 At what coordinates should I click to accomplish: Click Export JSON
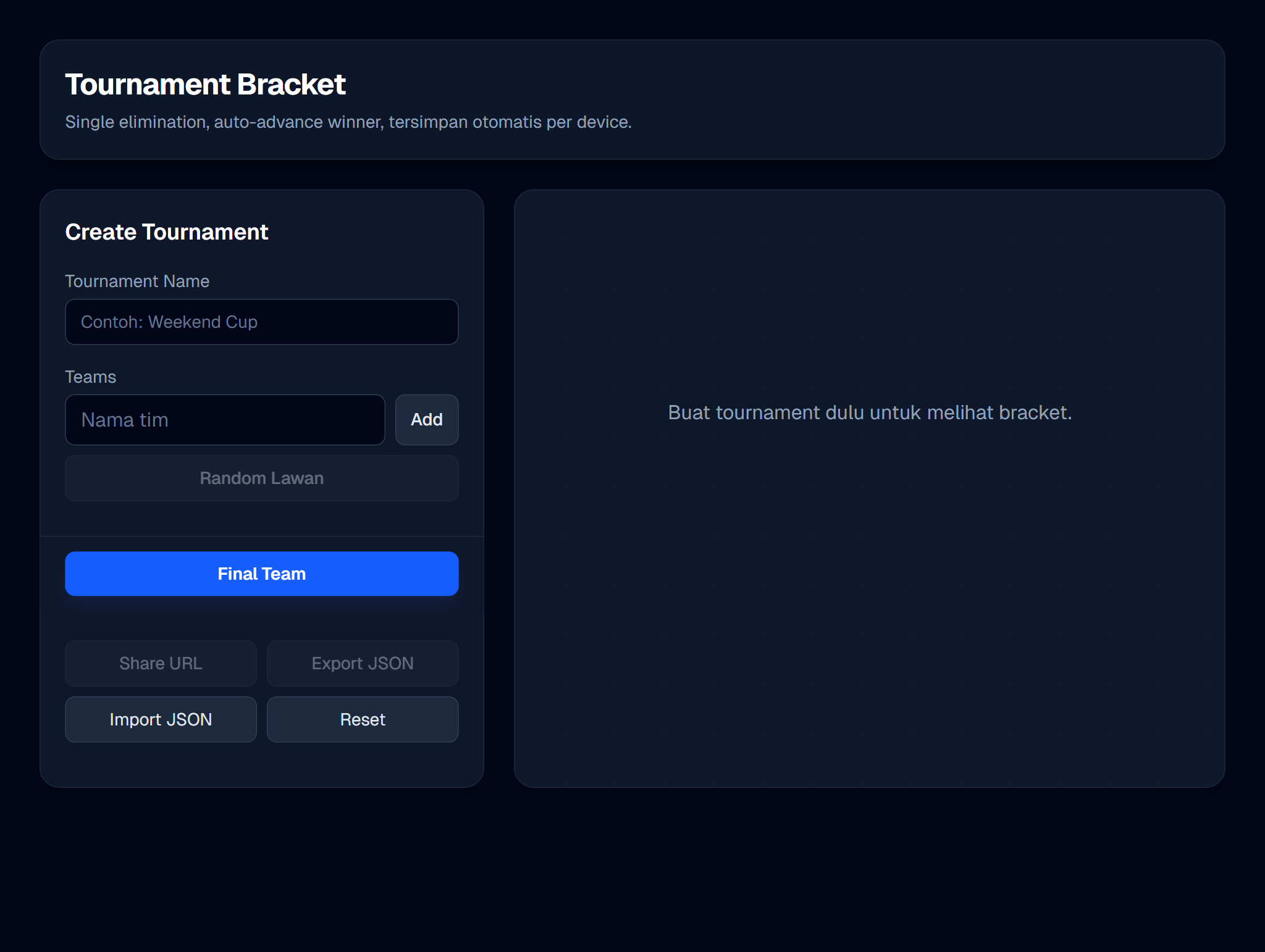pyautogui.click(x=362, y=663)
